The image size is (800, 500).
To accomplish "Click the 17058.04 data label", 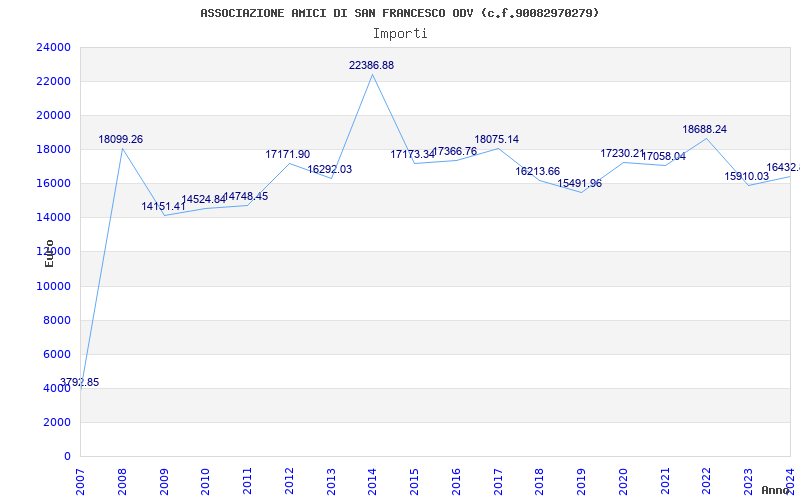I will (663, 157).
